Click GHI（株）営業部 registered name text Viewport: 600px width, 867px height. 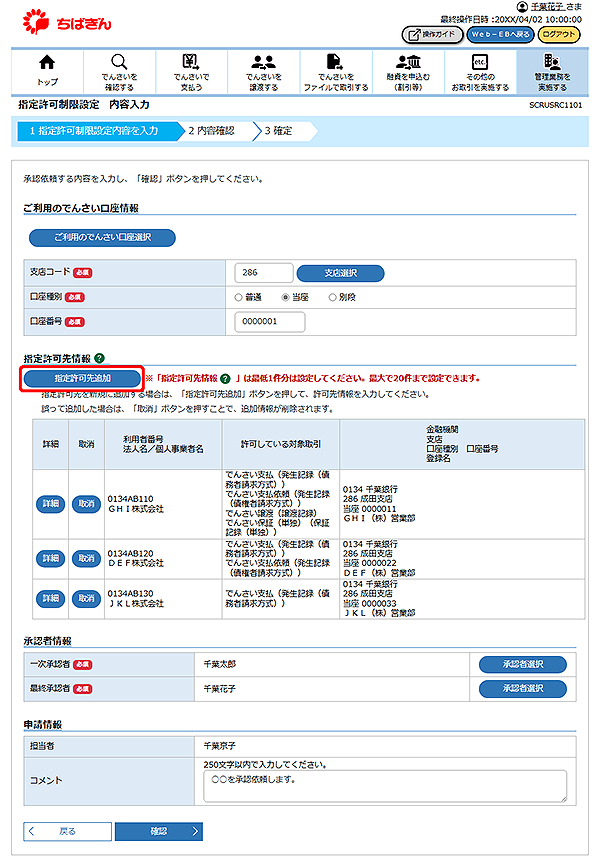pyautogui.click(x=379, y=519)
